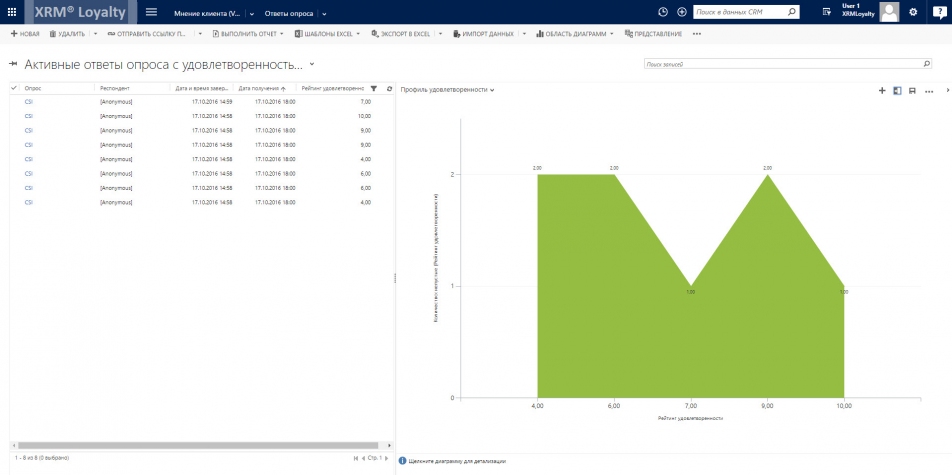The width and height of the screenshot is (952, 475).
Task: Add new chart with the plus icon
Action: 881,90
